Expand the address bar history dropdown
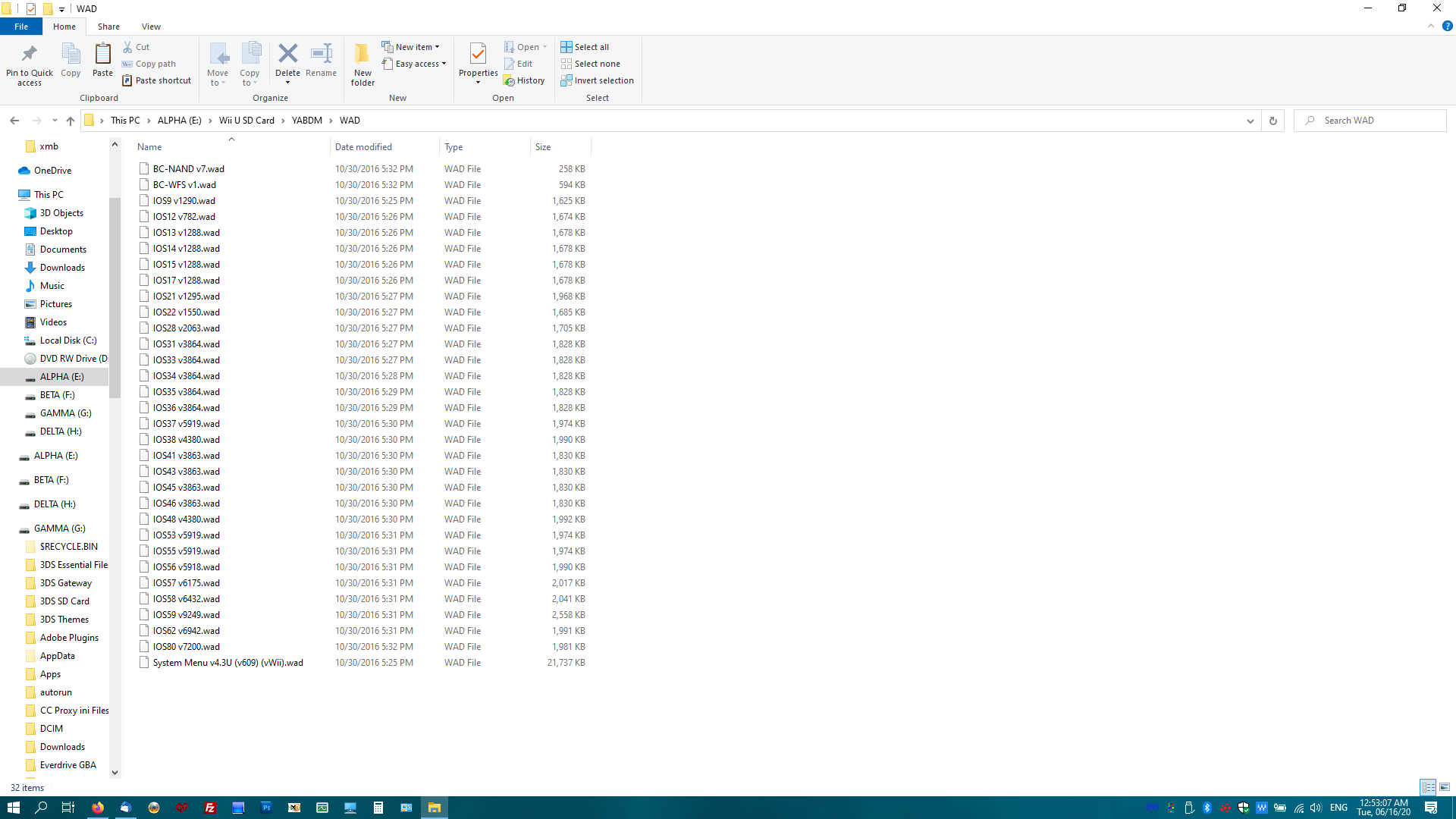Viewport: 1456px width, 819px height. pos(1250,121)
